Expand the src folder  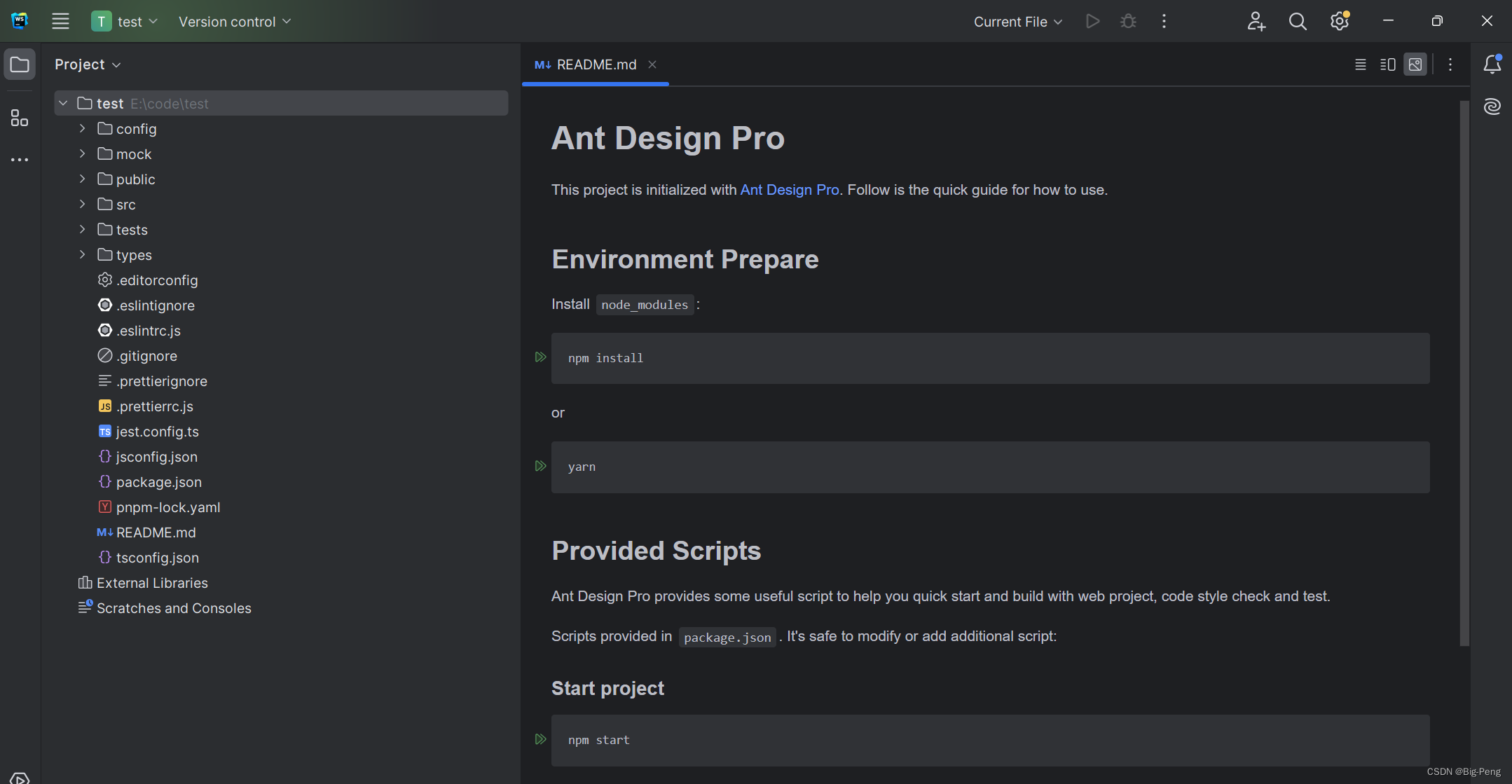[82, 205]
